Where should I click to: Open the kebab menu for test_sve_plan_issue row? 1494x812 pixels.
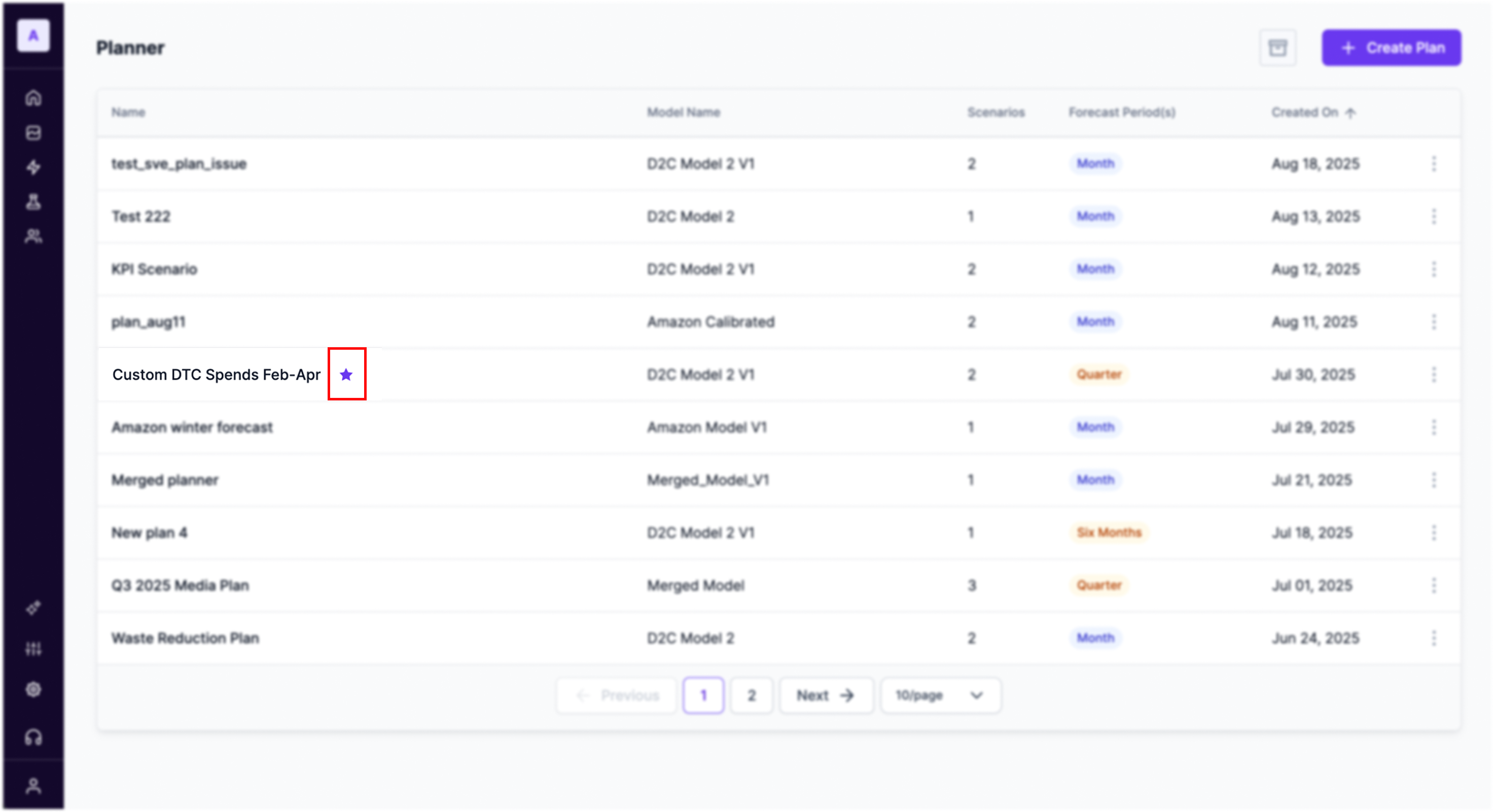1434,163
